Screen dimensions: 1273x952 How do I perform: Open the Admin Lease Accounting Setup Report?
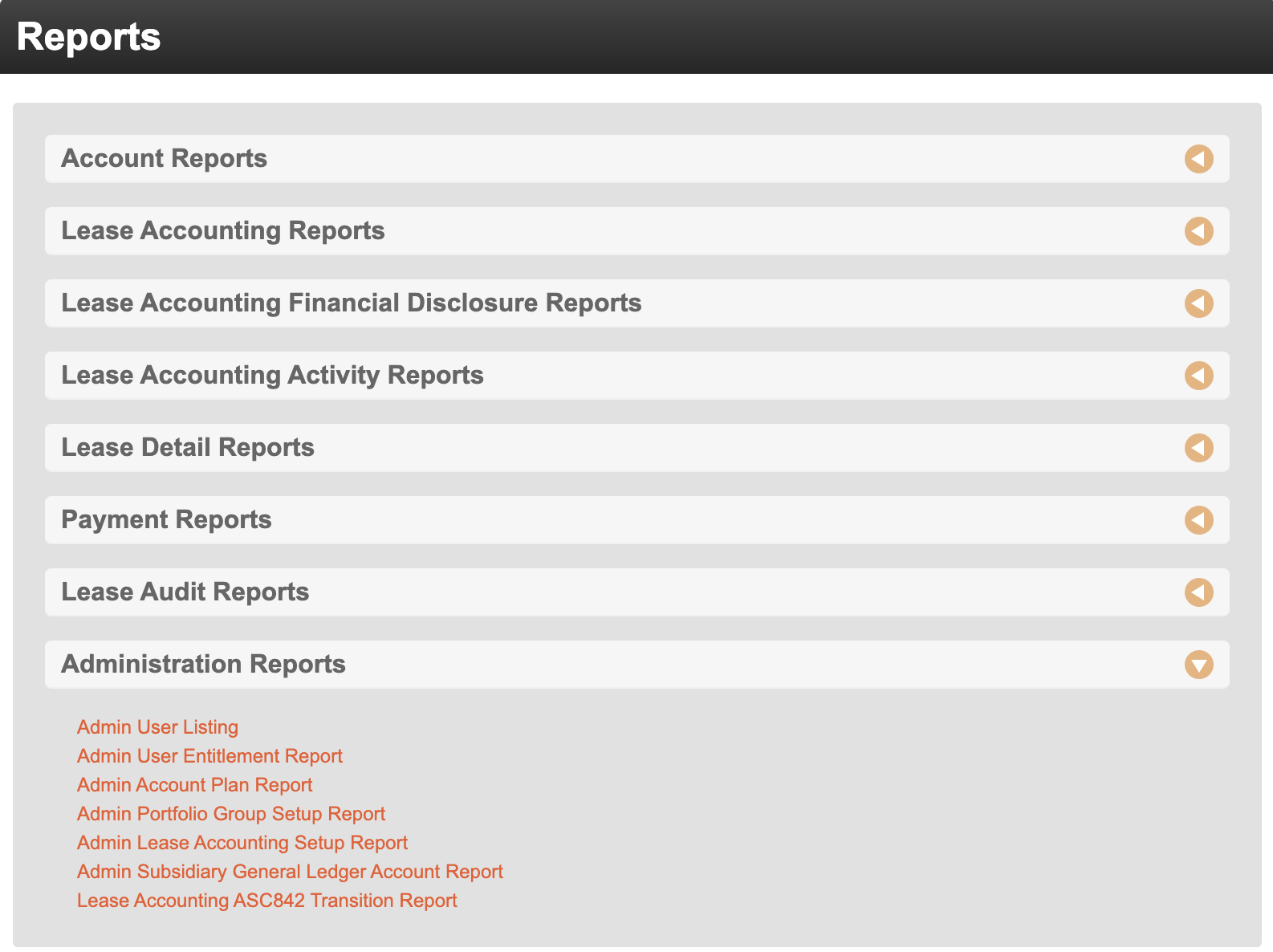point(242,843)
